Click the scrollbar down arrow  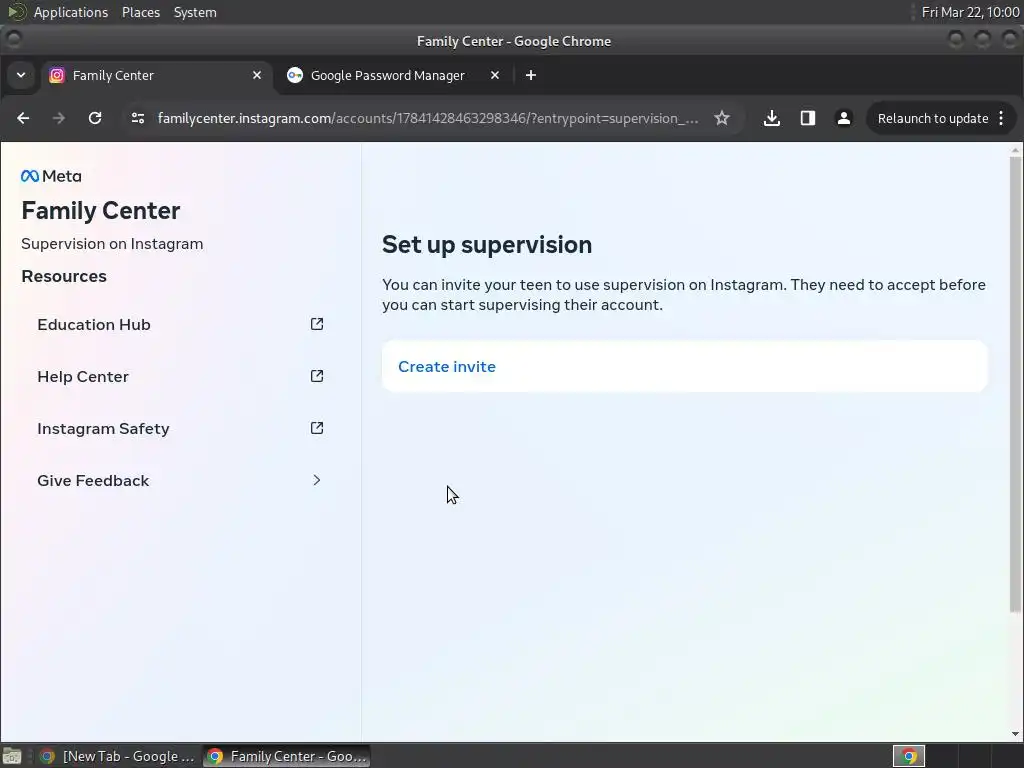point(1015,734)
